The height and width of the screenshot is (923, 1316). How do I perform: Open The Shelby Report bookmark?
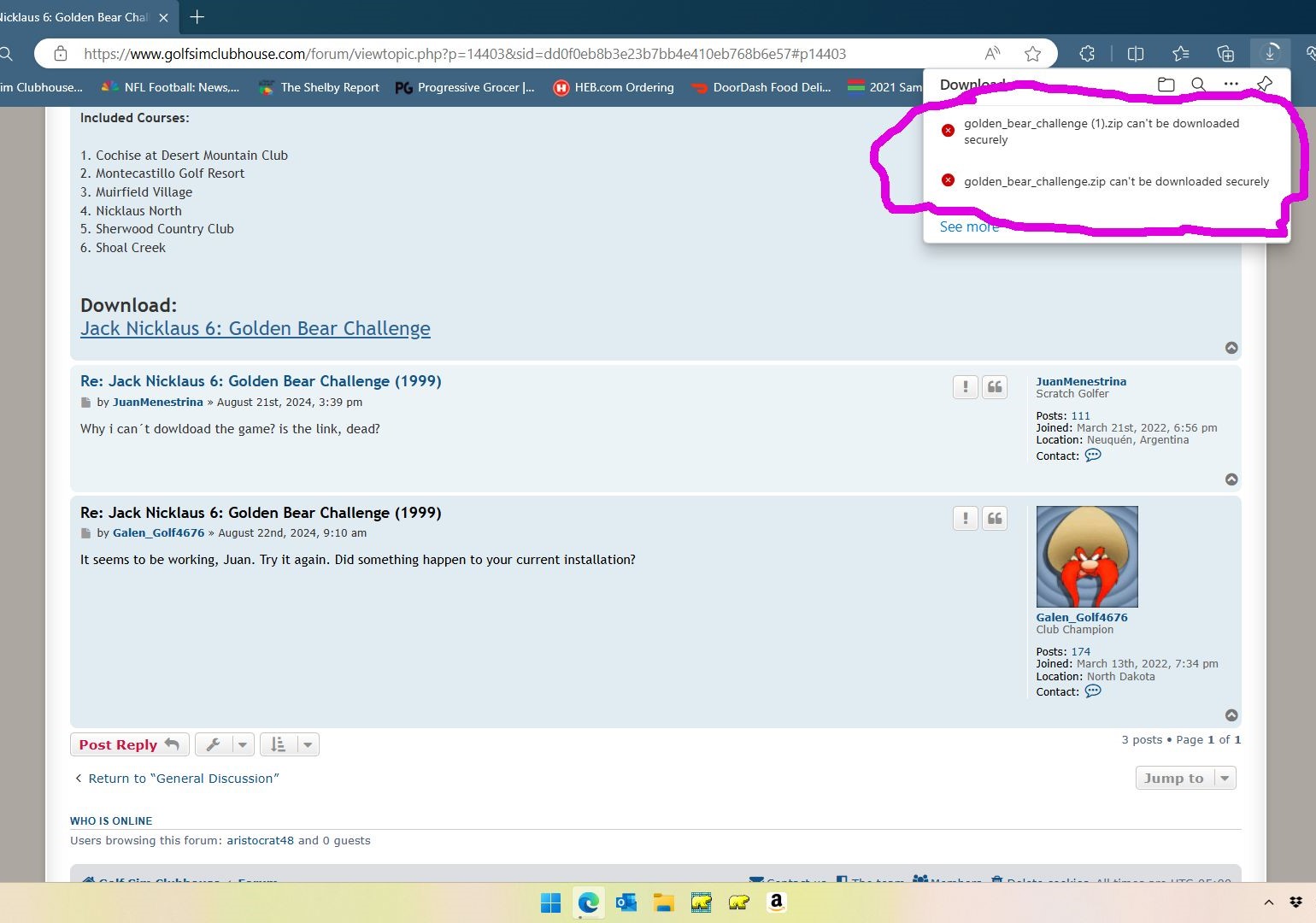319,87
